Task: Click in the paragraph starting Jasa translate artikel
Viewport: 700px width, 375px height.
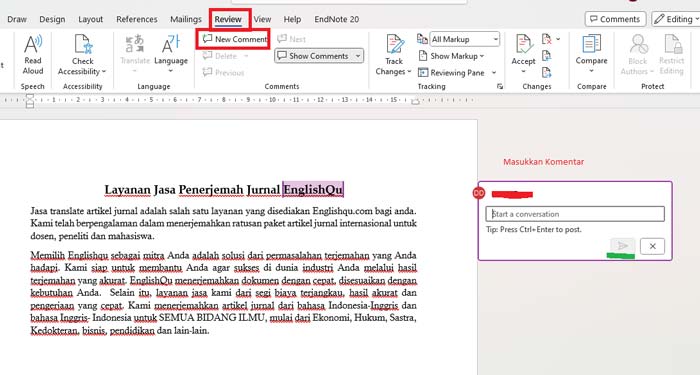Action: tap(223, 223)
